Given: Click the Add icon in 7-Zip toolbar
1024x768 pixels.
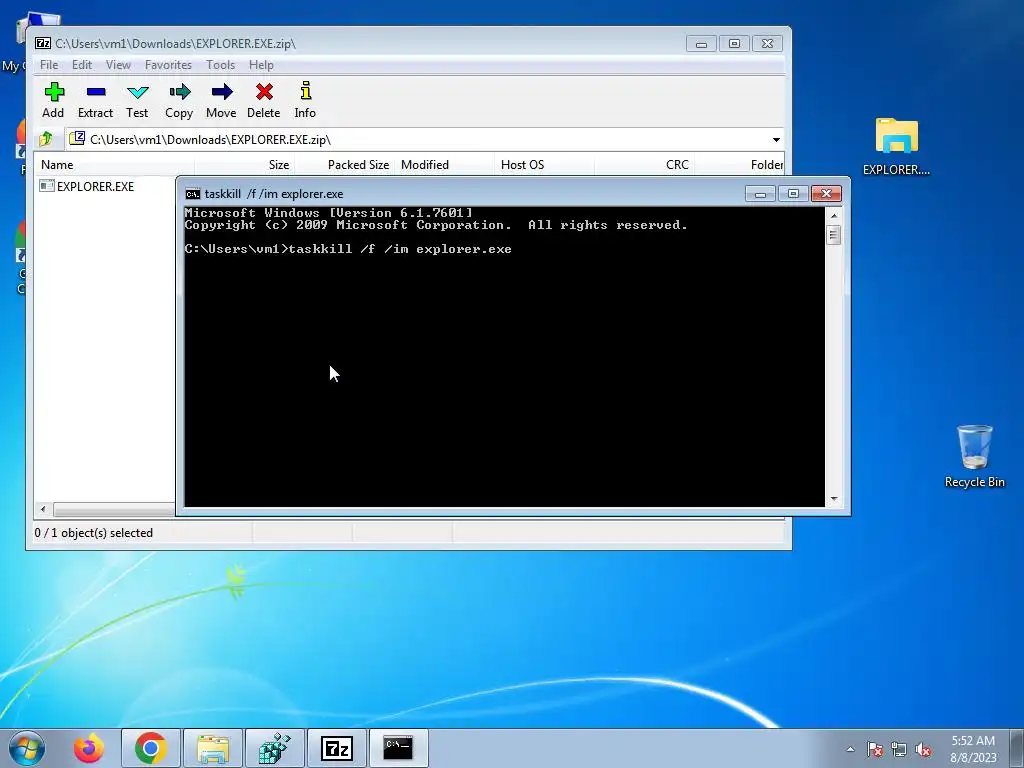Looking at the screenshot, I should [54, 100].
